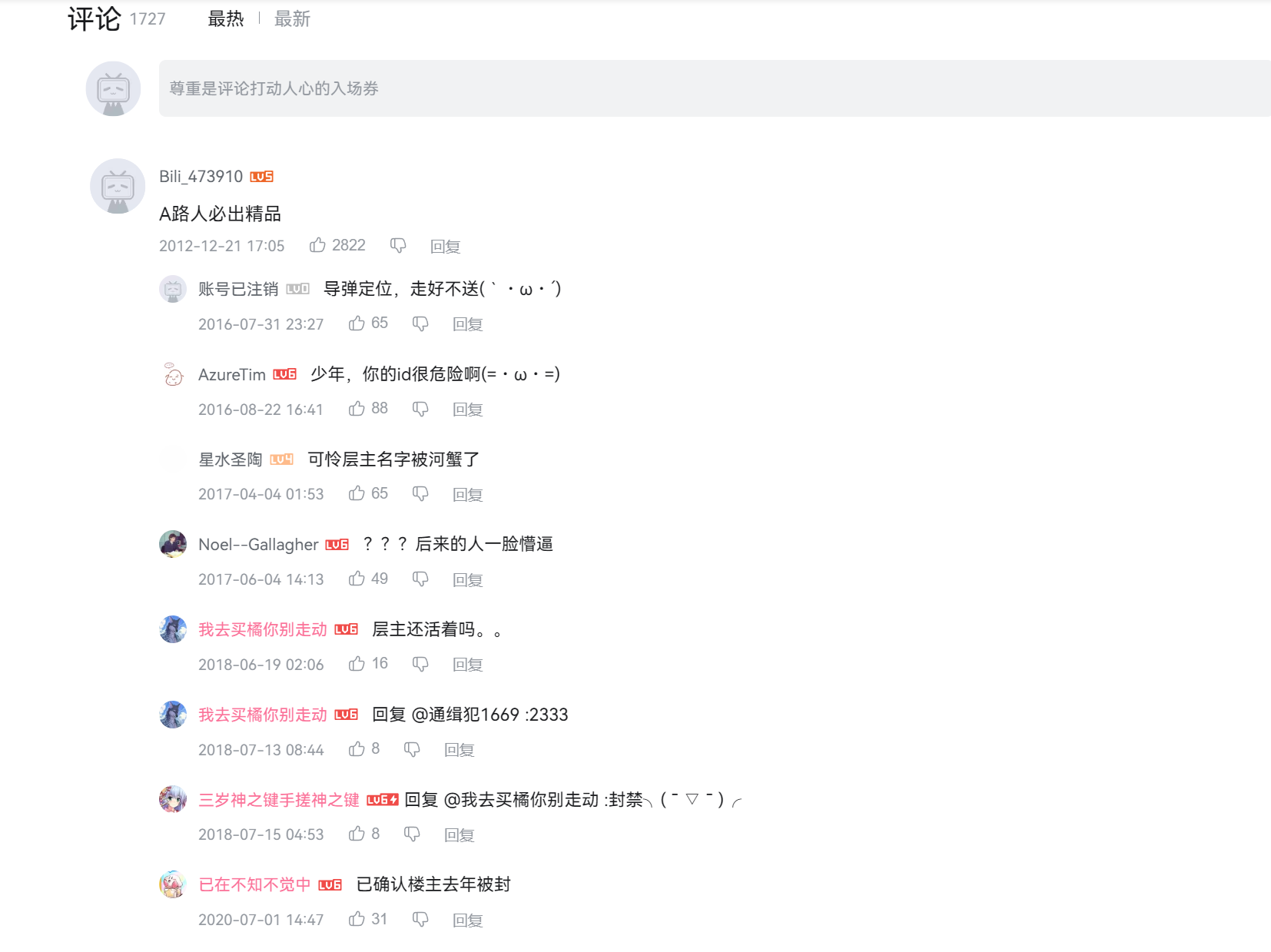1271x952 pixels.
Task: Open 我去买橘你别走动's profile from 02:06 reply
Action: coord(263,629)
